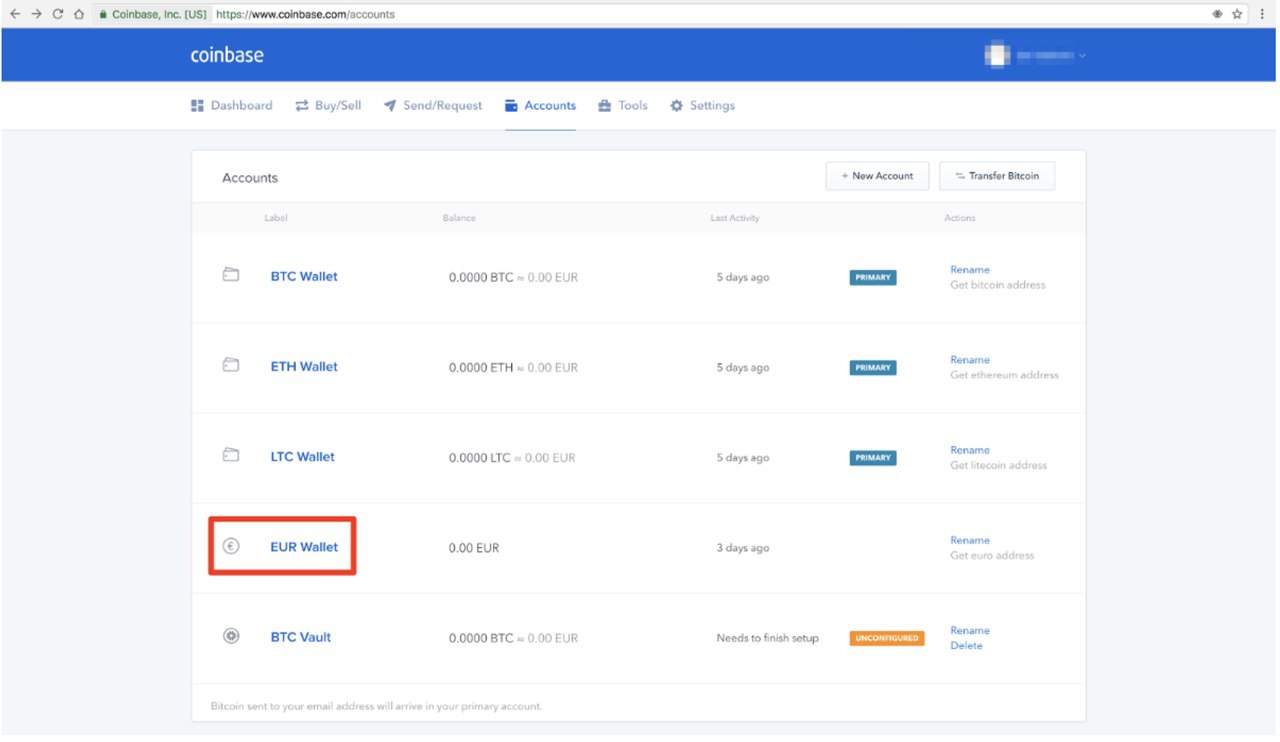Click the eye extension icon in address bar
This screenshot has width=1280, height=742.
coord(1217,14)
